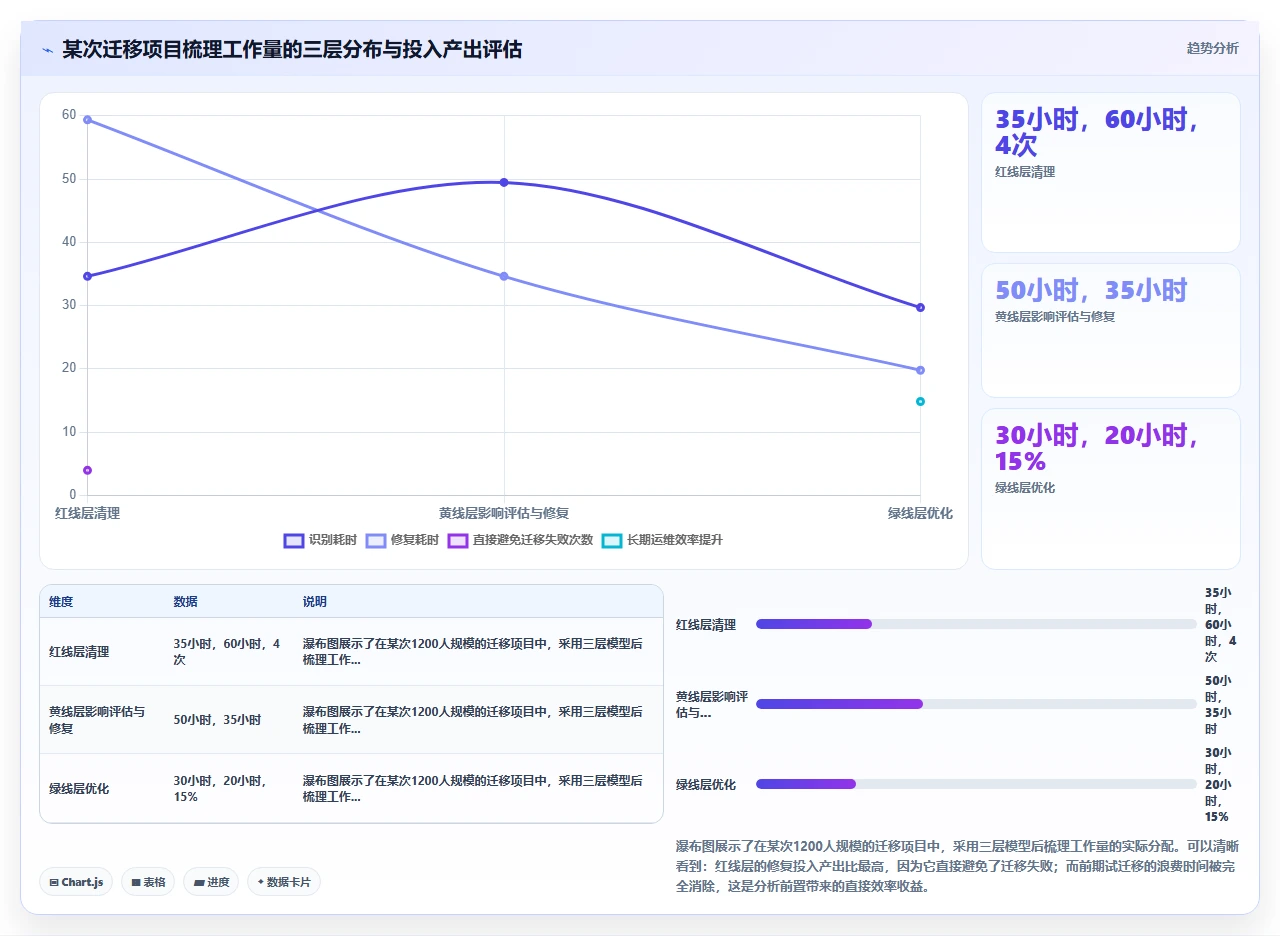Click the 绿线层优化 x-axis label
Image resolution: width=1280 pixels, height=936 pixels.
920,513
